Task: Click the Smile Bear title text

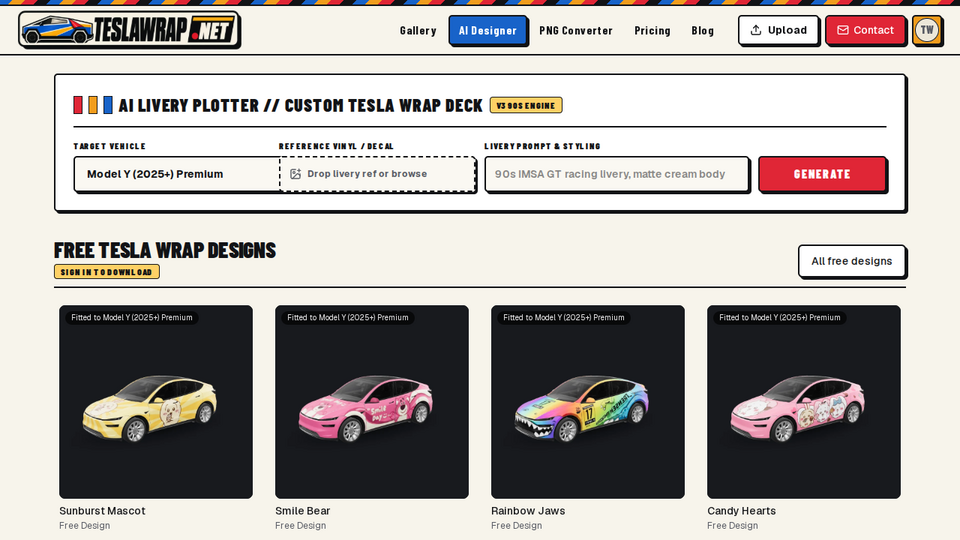Action: 302,511
